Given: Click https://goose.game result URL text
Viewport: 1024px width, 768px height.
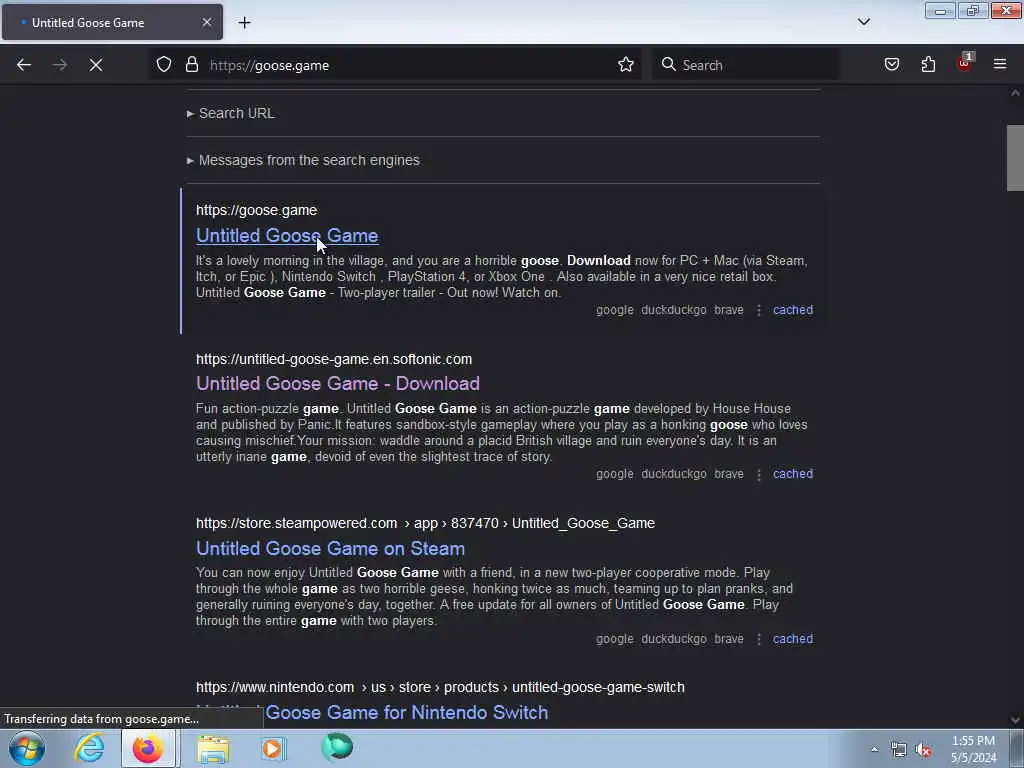Looking at the screenshot, I should click(257, 210).
